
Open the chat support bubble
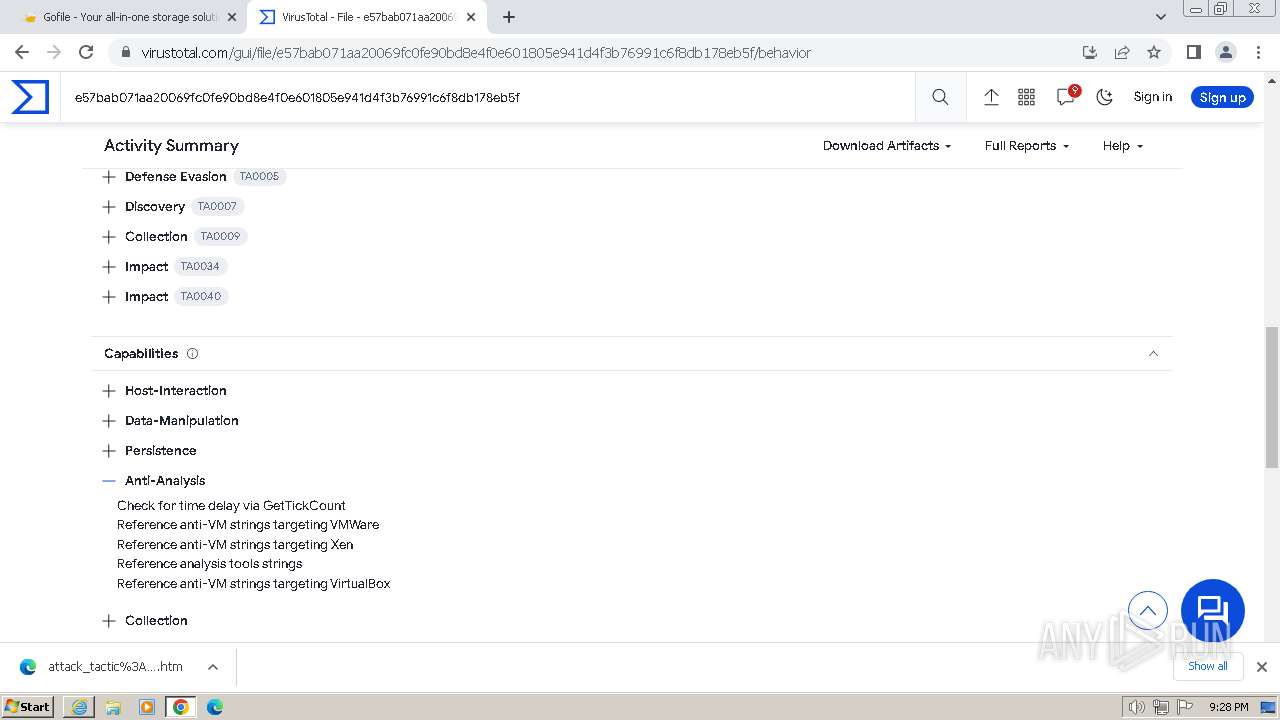click(1212, 611)
